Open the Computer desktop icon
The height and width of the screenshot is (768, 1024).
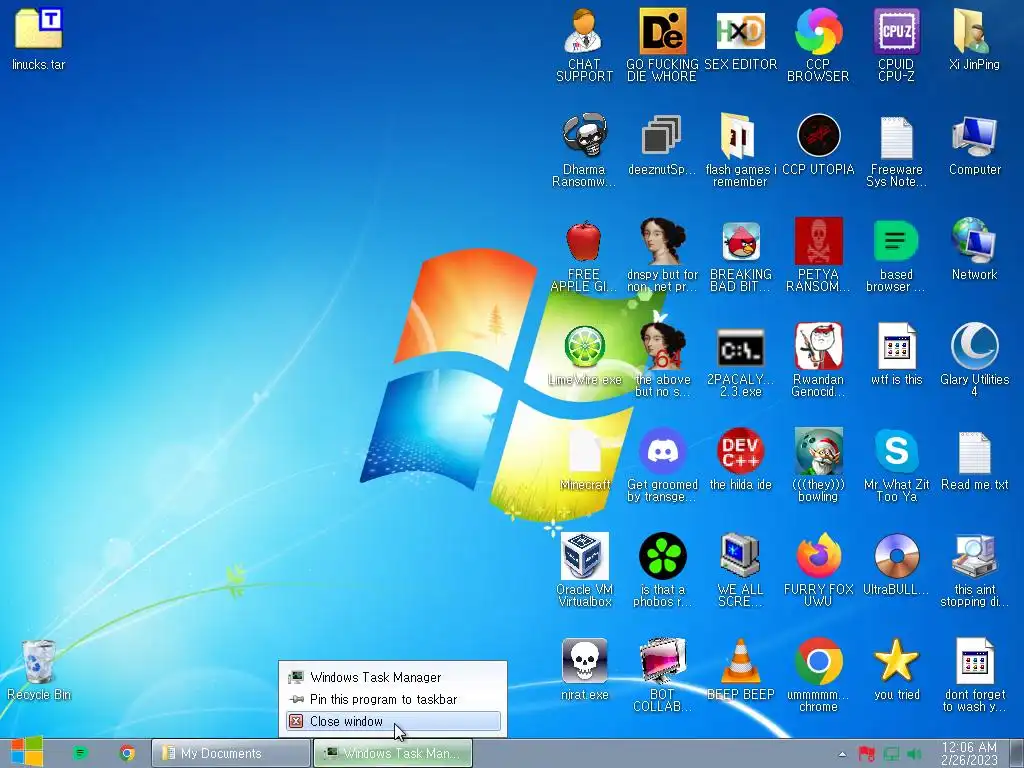click(974, 136)
